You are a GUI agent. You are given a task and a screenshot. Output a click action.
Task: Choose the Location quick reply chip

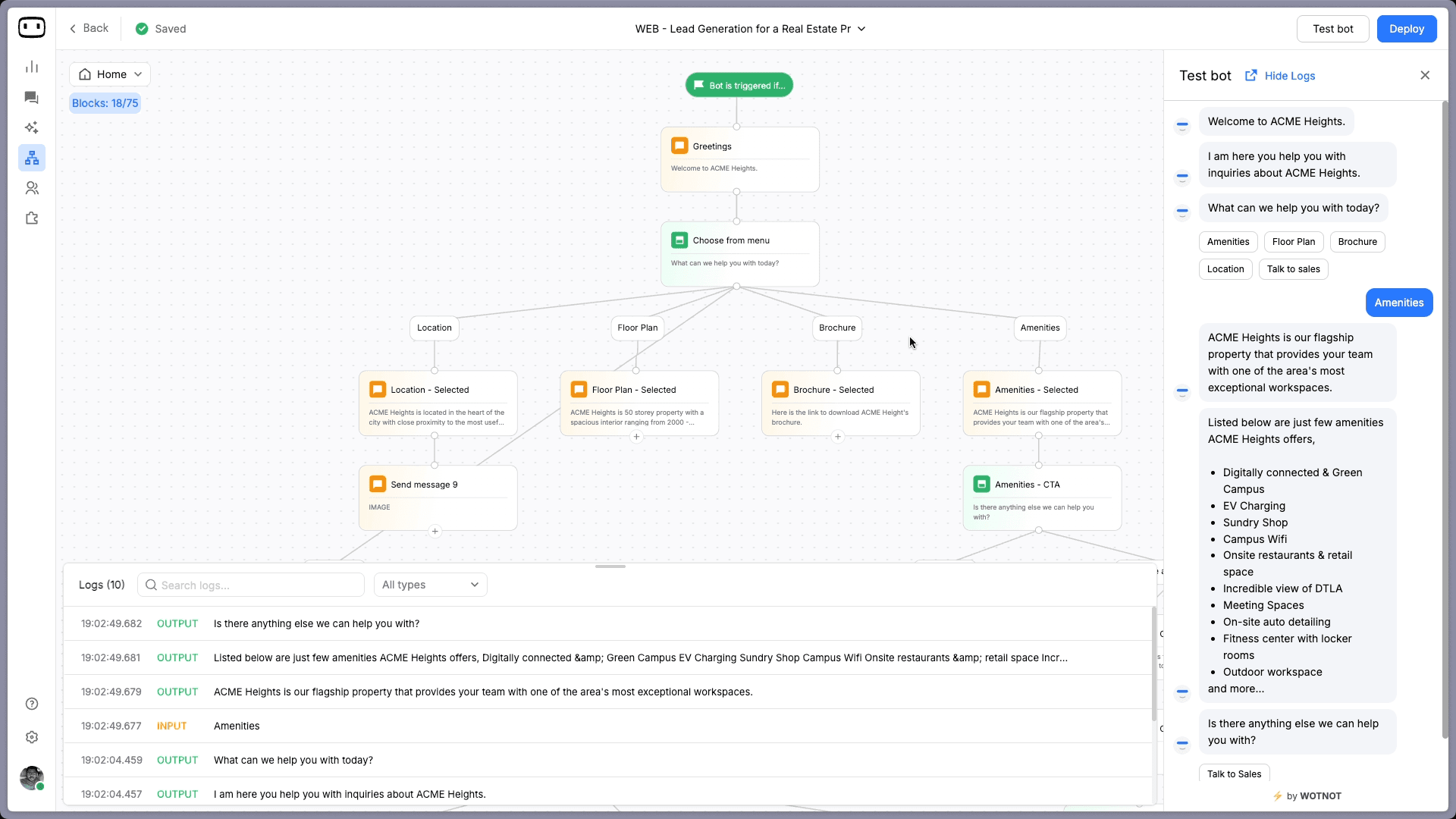click(x=1225, y=269)
